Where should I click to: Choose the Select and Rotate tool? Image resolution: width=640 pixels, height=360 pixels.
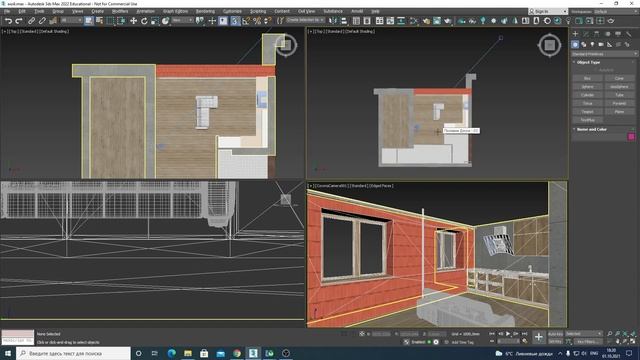144,21
